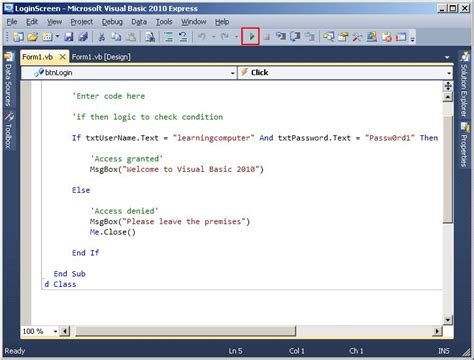
Task: Click the 'End Sub' code line
Action: coord(70,274)
